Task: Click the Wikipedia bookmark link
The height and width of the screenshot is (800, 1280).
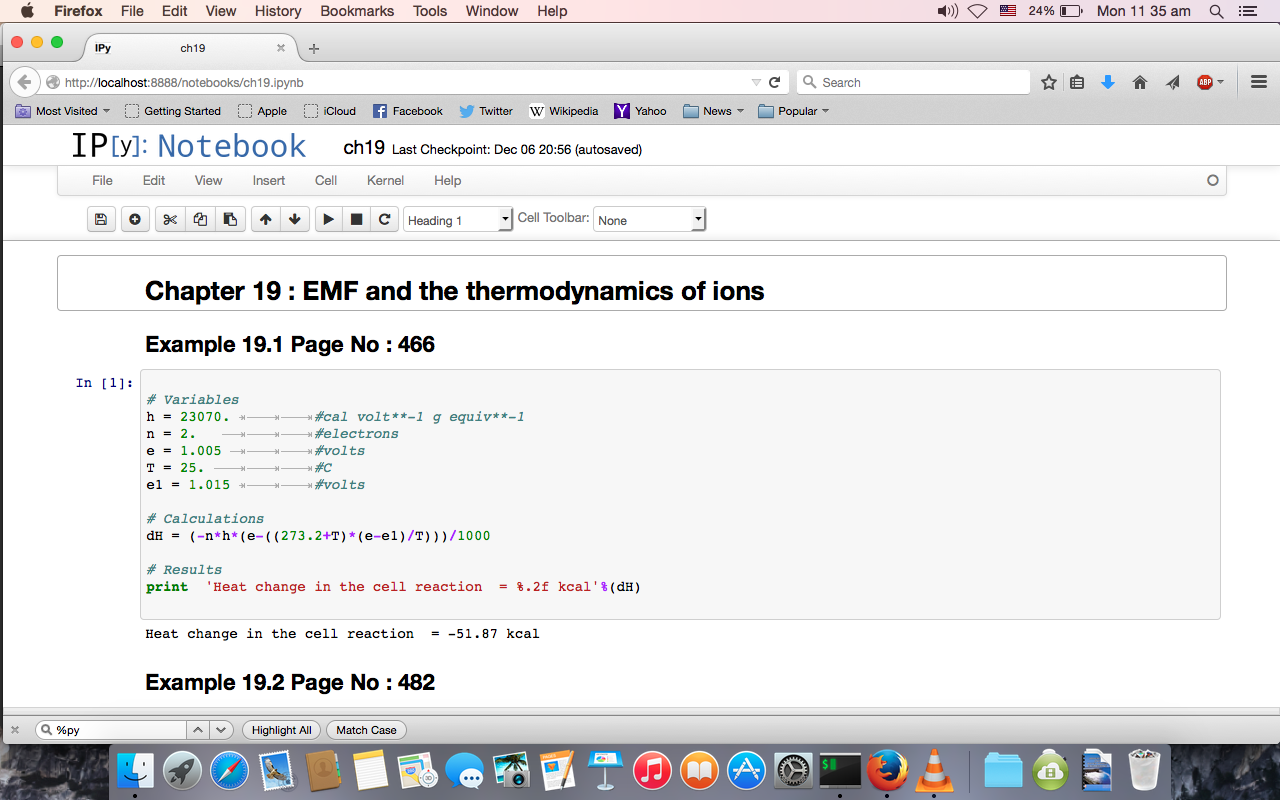Action: (564, 111)
